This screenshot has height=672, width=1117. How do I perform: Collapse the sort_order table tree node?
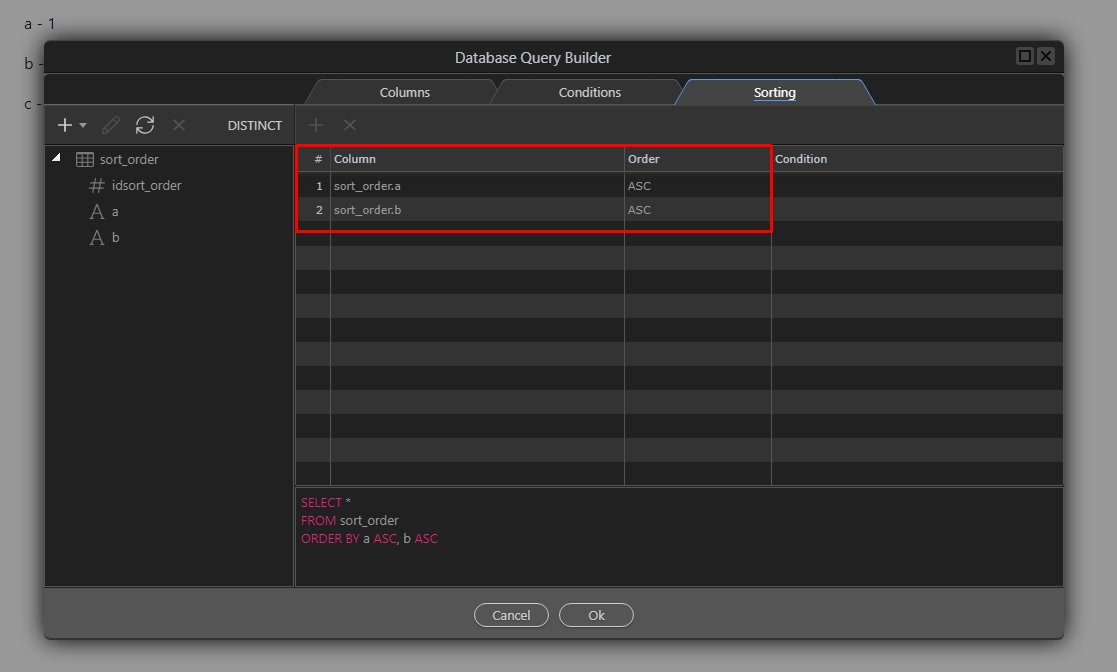(x=56, y=158)
